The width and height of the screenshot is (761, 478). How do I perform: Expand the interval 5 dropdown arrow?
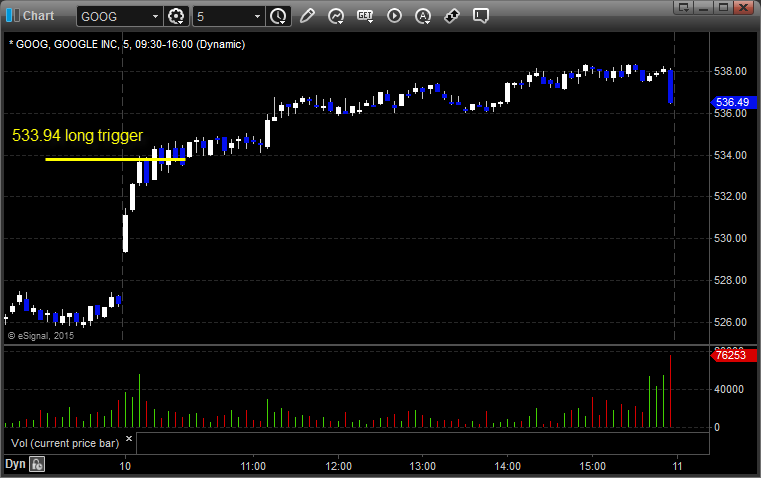257,16
